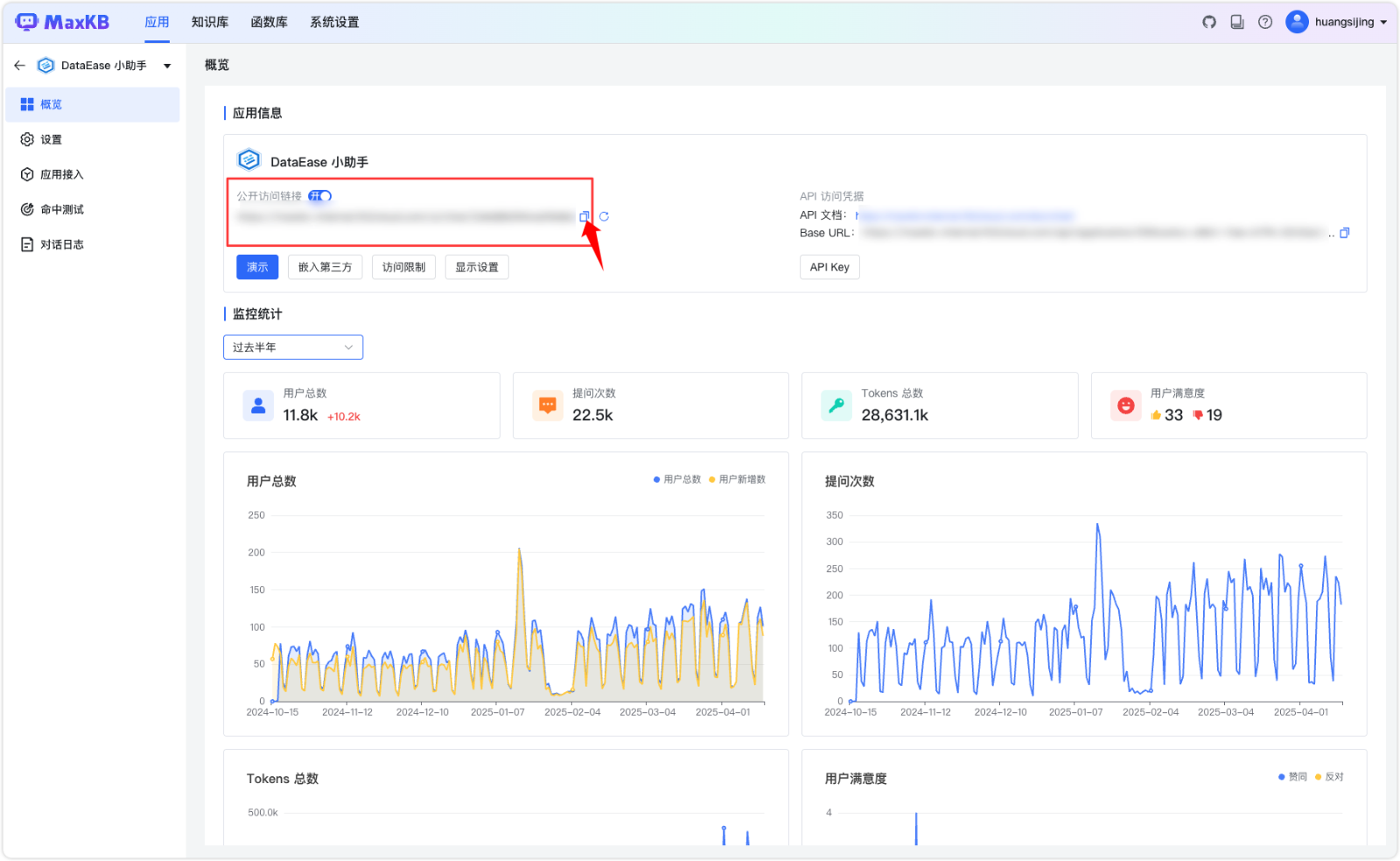Screen dimensions: 1400x861
Task: Click the user total person icon
Action: [x=258, y=405]
